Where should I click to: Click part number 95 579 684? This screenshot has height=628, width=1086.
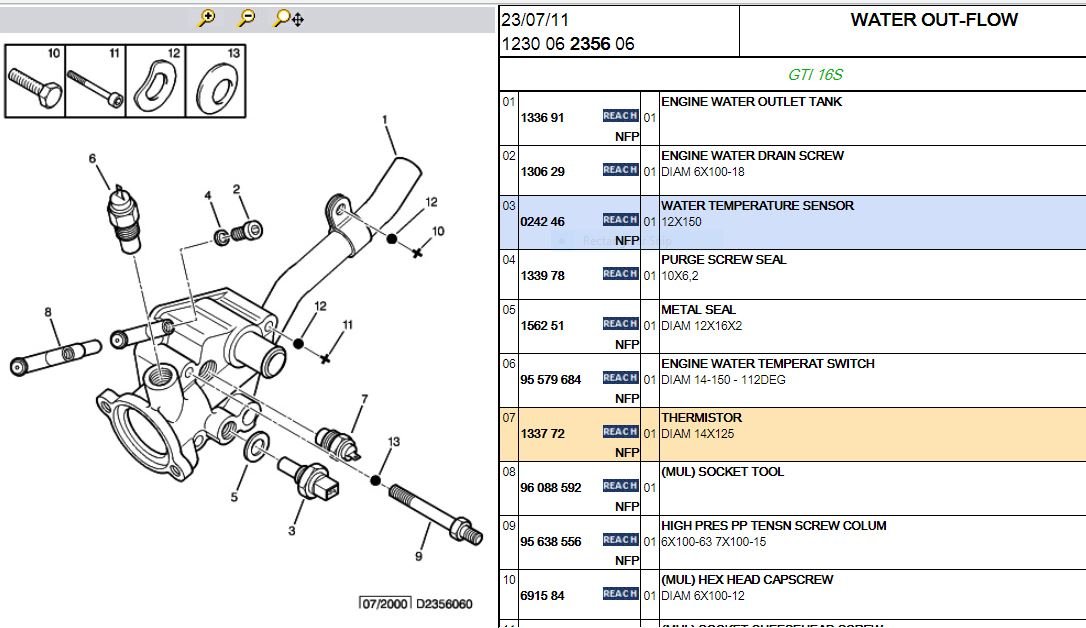click(551, 379)
